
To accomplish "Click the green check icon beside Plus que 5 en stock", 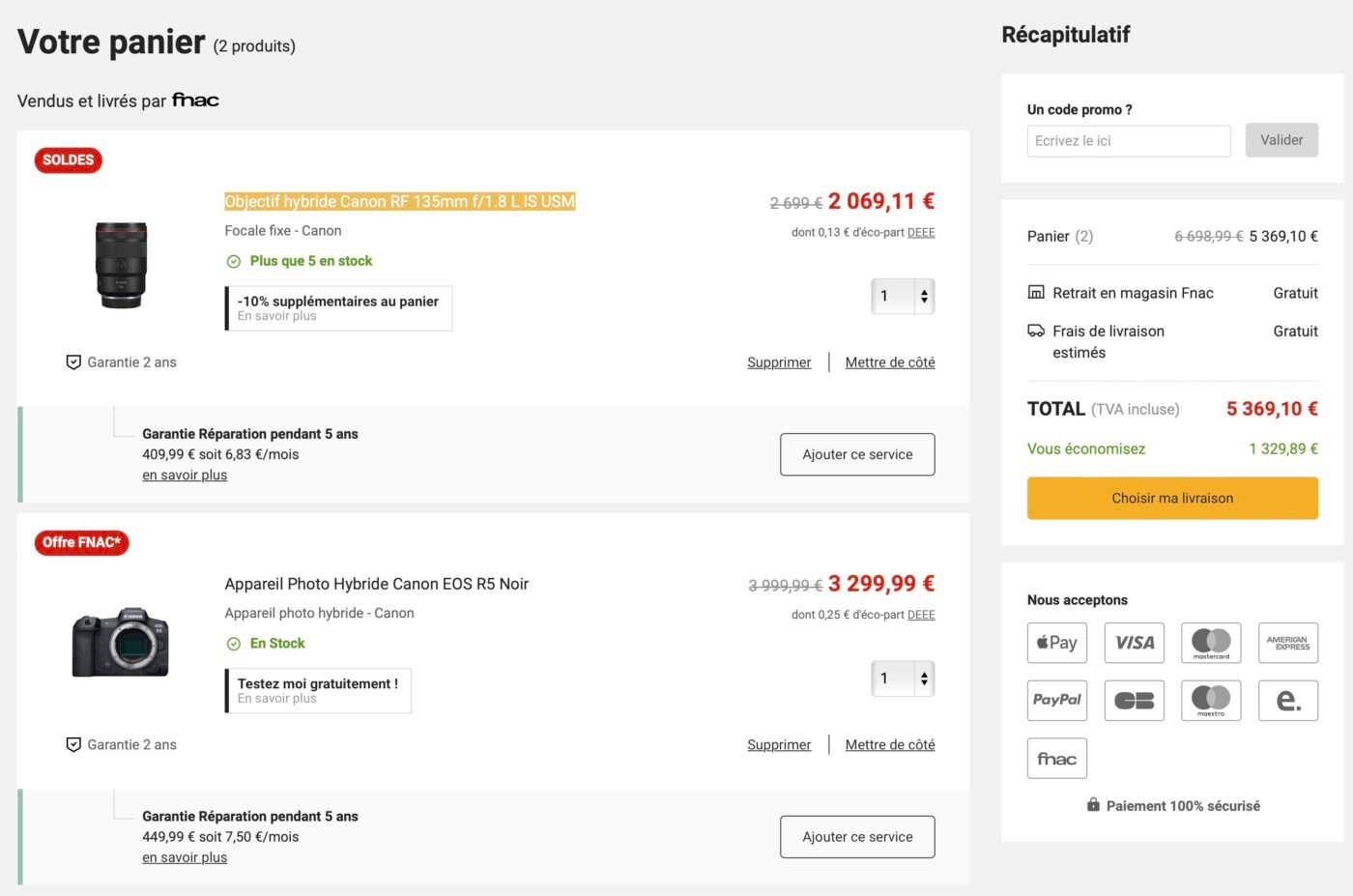I will pos(233,261).
